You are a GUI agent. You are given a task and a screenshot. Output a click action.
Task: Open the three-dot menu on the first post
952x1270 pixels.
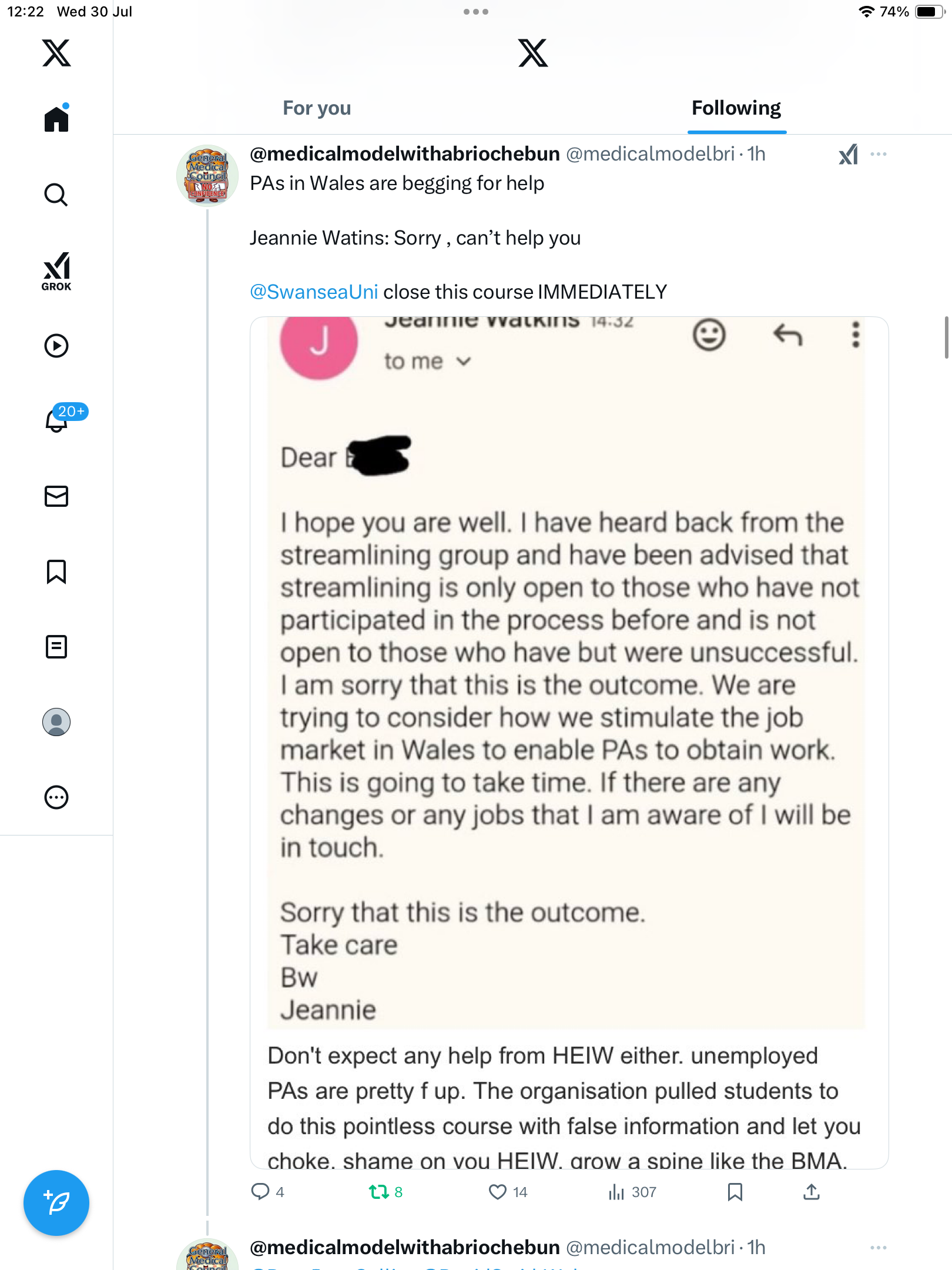[879, 154]
